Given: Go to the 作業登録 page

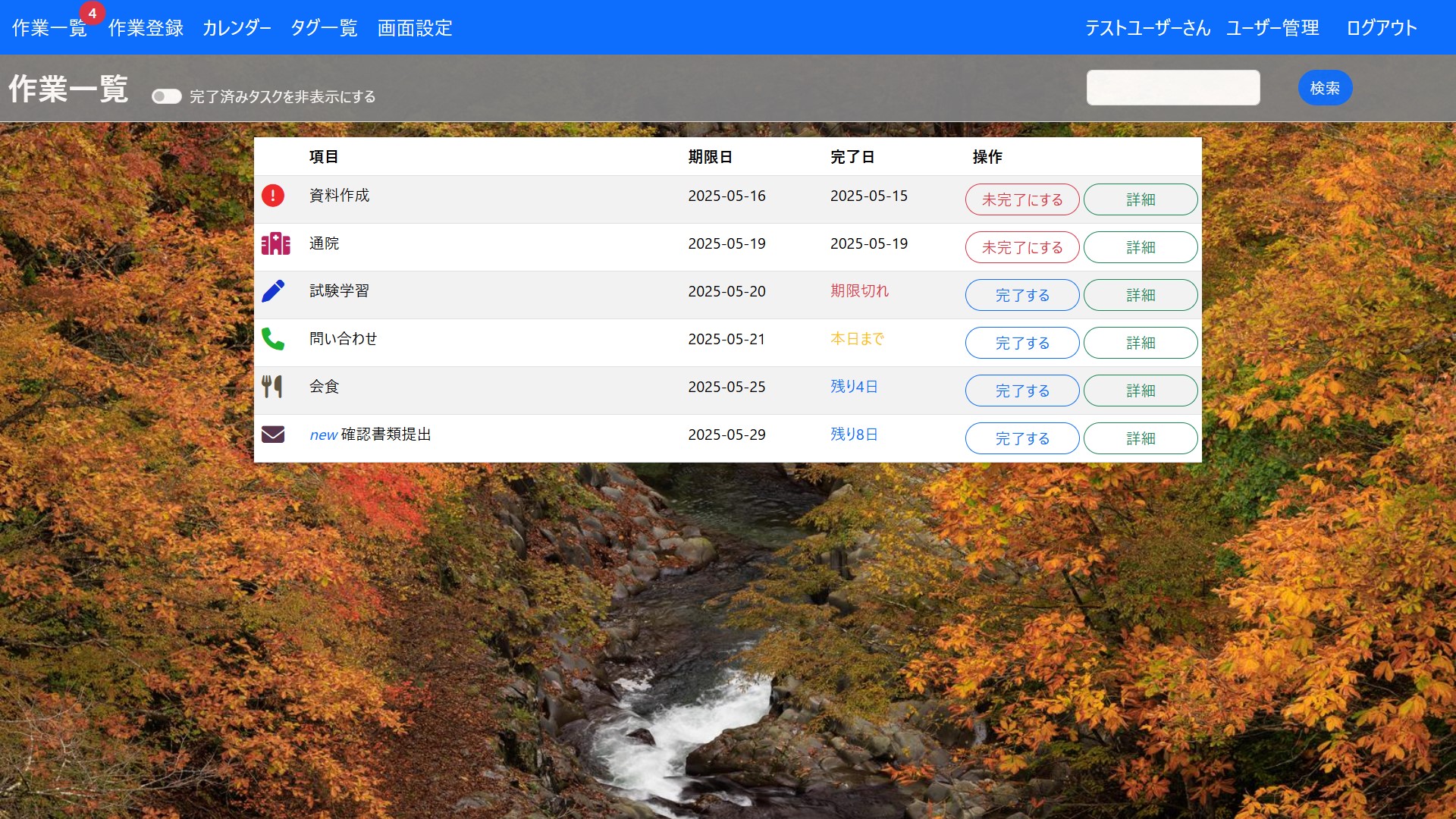Looking at the screenshot, I should tap(146, 29).
